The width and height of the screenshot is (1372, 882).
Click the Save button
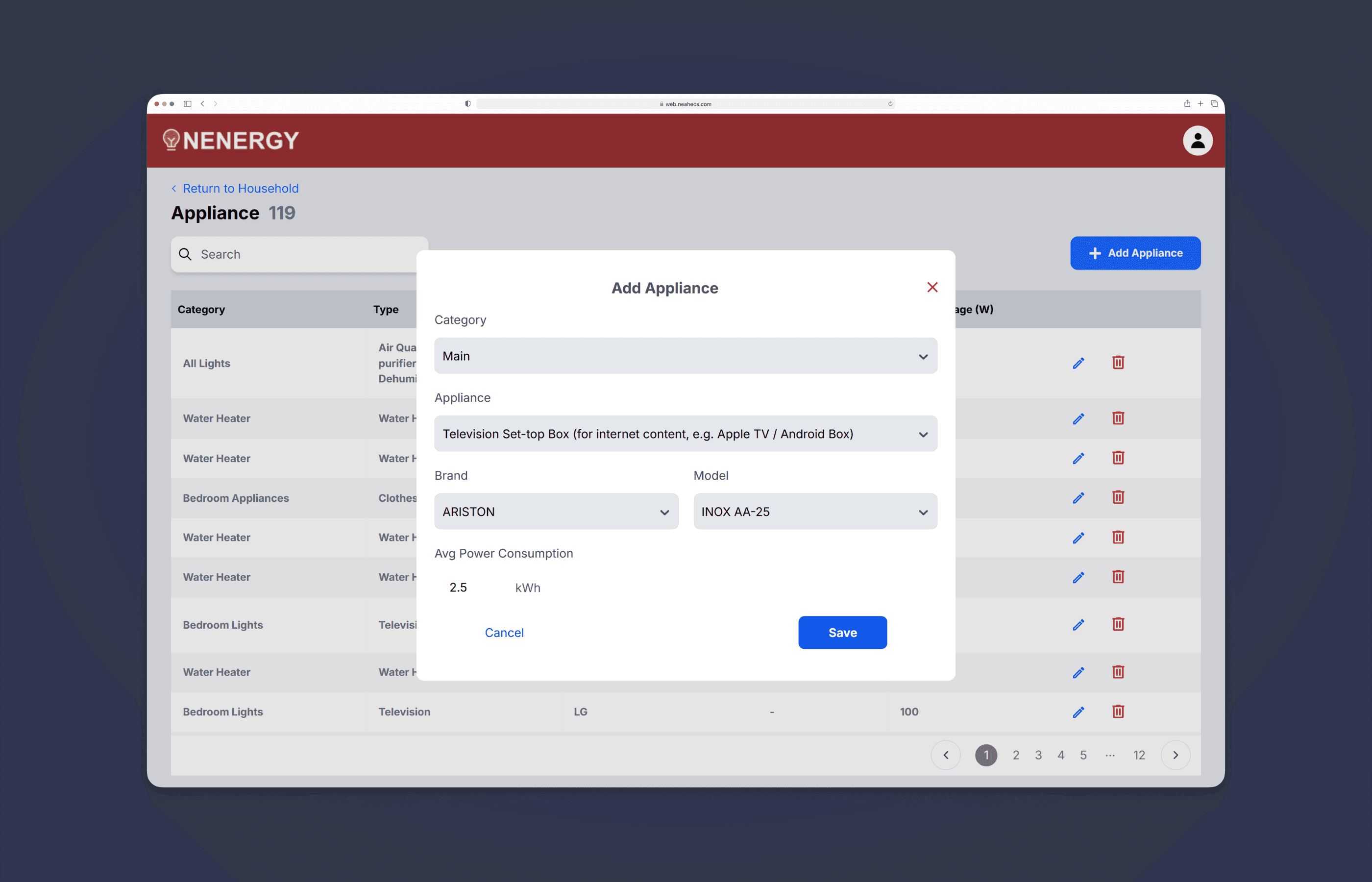(x=842, y=632)
